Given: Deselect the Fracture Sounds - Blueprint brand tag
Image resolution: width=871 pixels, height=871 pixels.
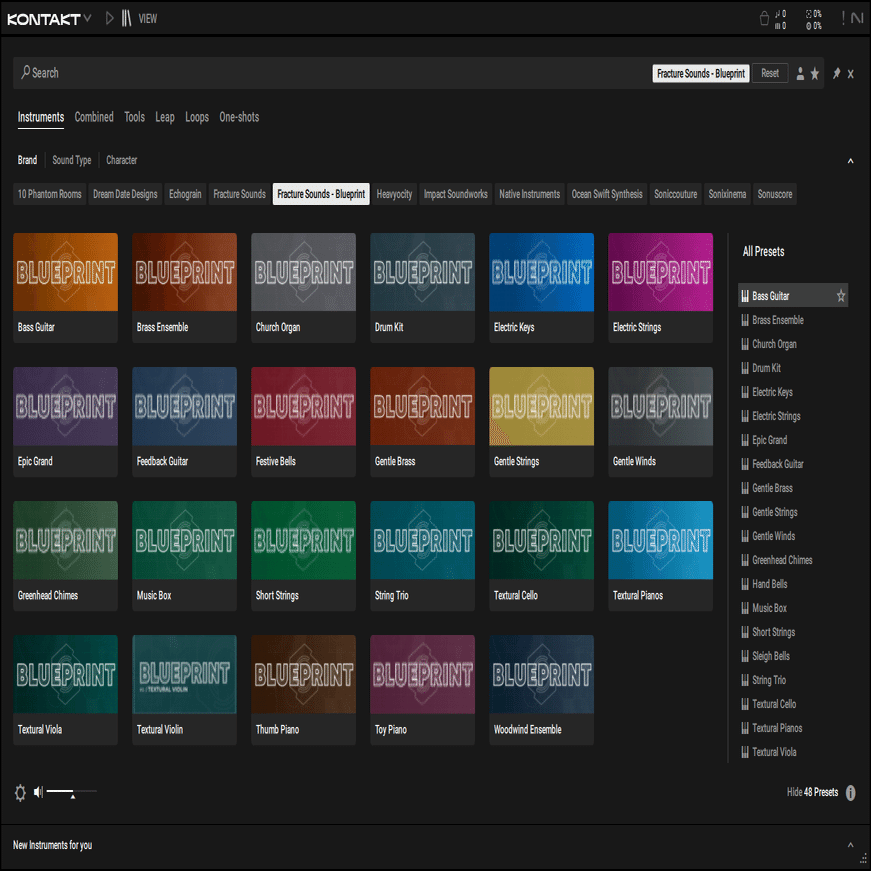Looking at the screenshot, I should tap(321, 194).
